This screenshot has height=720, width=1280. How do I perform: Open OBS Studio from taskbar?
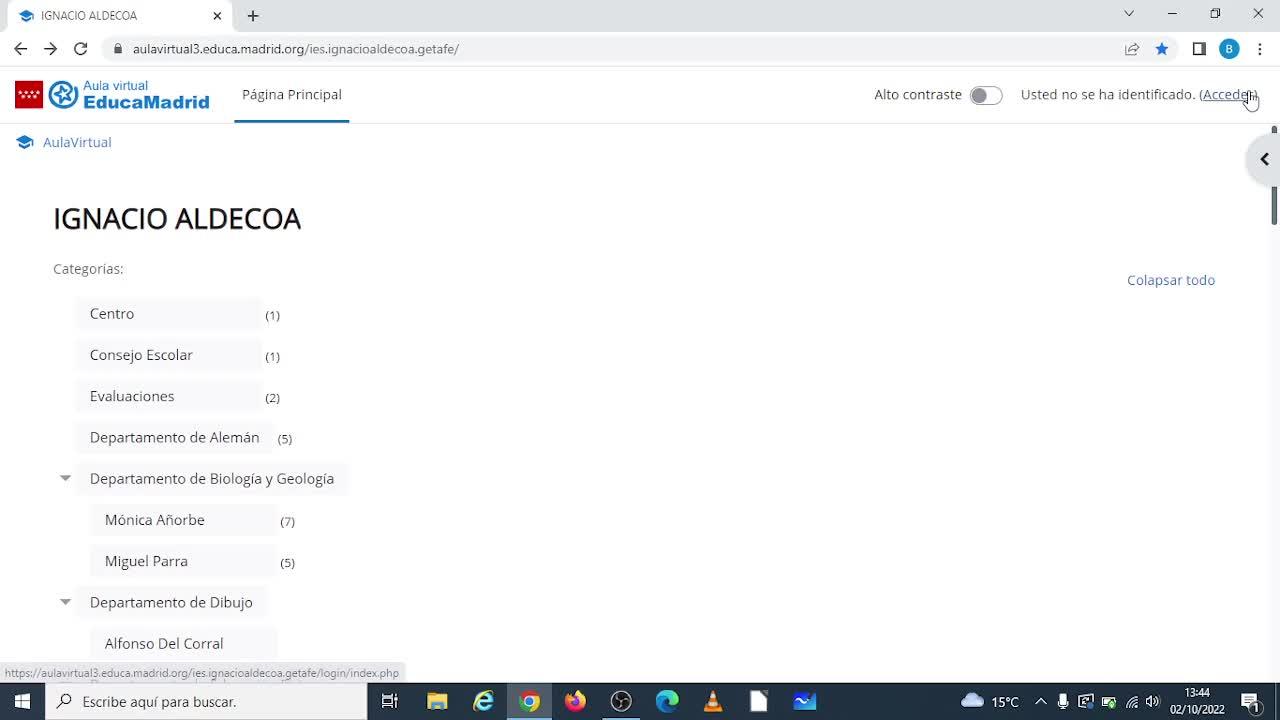tap(621, 701)
